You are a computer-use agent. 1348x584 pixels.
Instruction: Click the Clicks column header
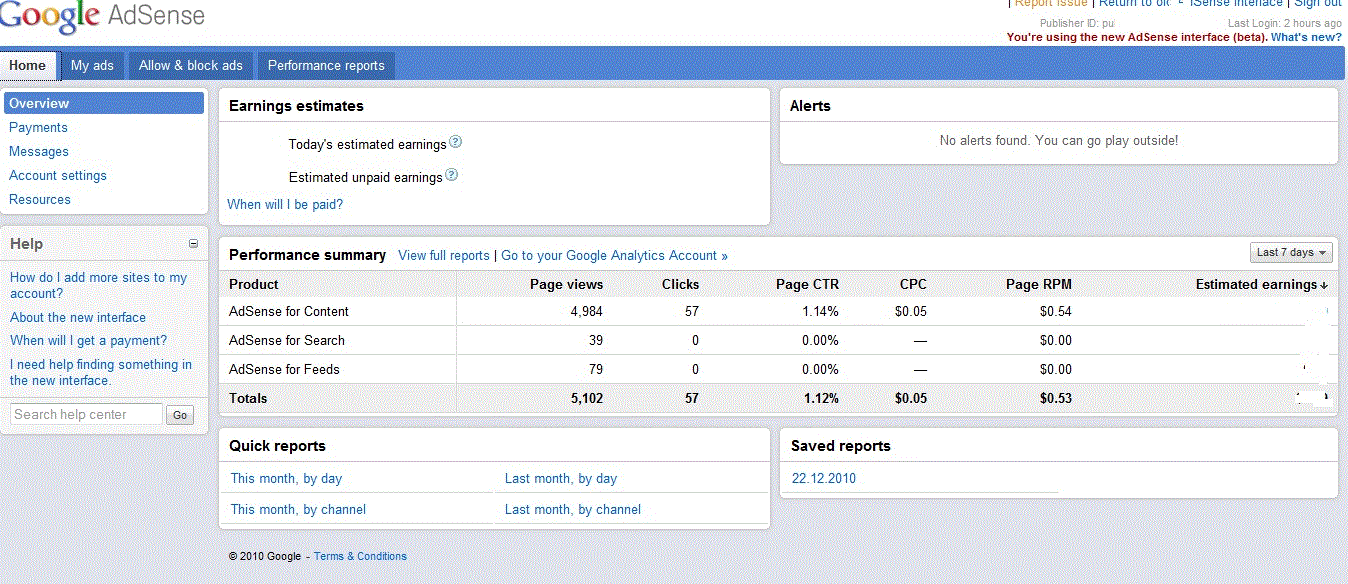(x=680, y=285)
